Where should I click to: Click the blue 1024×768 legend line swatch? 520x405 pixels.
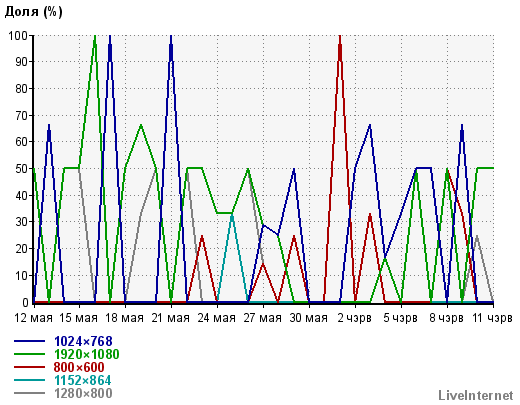pyautogui.click(x=29, y=341)
